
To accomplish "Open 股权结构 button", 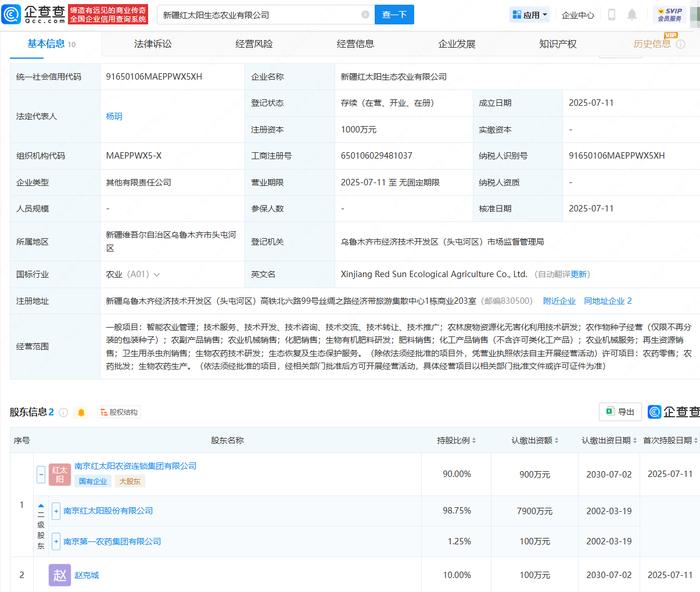I will pos(119,412).
